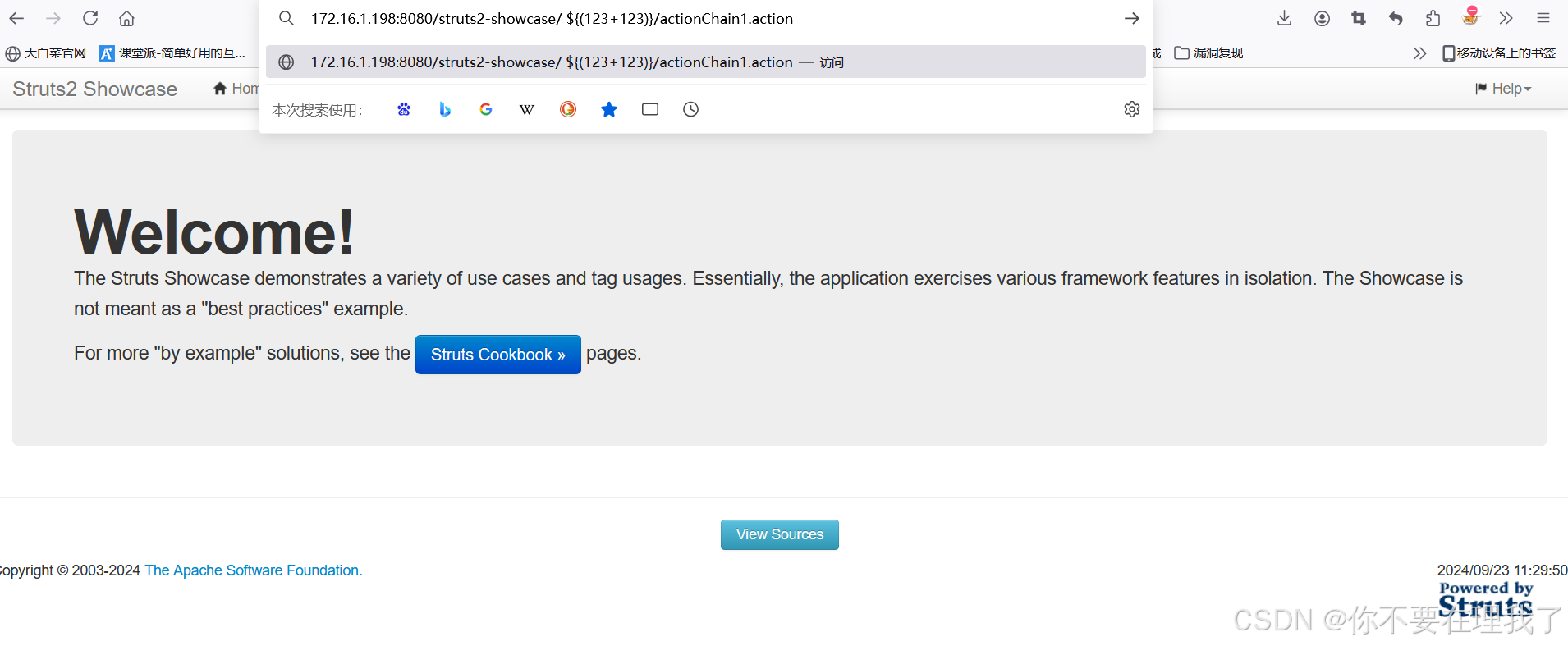Open 大白菜官网 bookmark
This screenshot has height=646, width=1568.
[45, 53]
